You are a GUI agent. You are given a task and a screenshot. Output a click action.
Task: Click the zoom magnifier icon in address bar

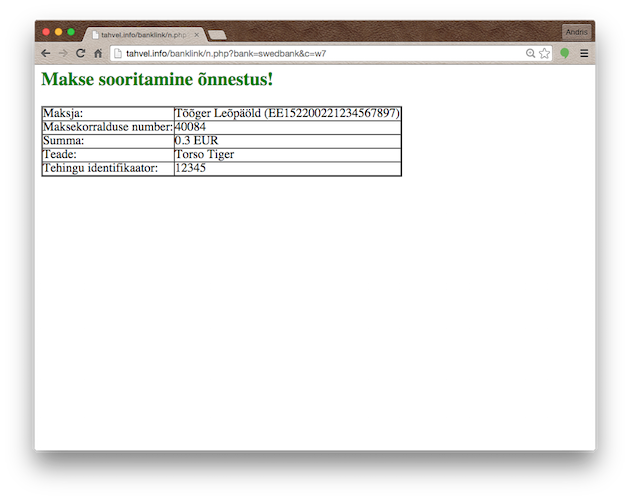click(530, 53)
